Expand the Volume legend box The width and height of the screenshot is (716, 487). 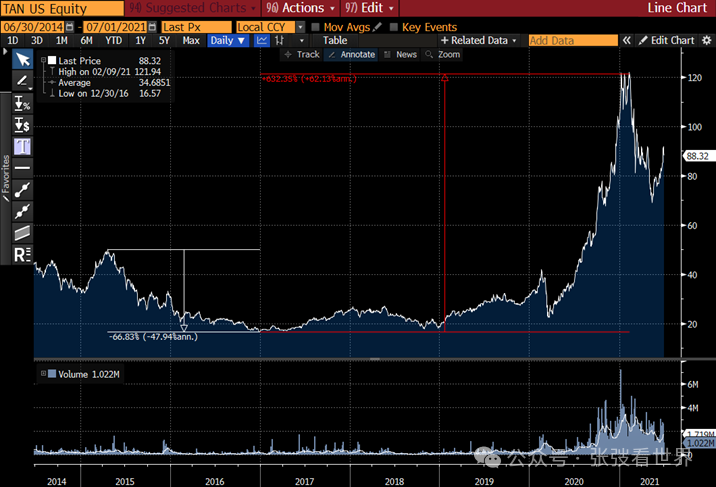[x=43, y=374]
